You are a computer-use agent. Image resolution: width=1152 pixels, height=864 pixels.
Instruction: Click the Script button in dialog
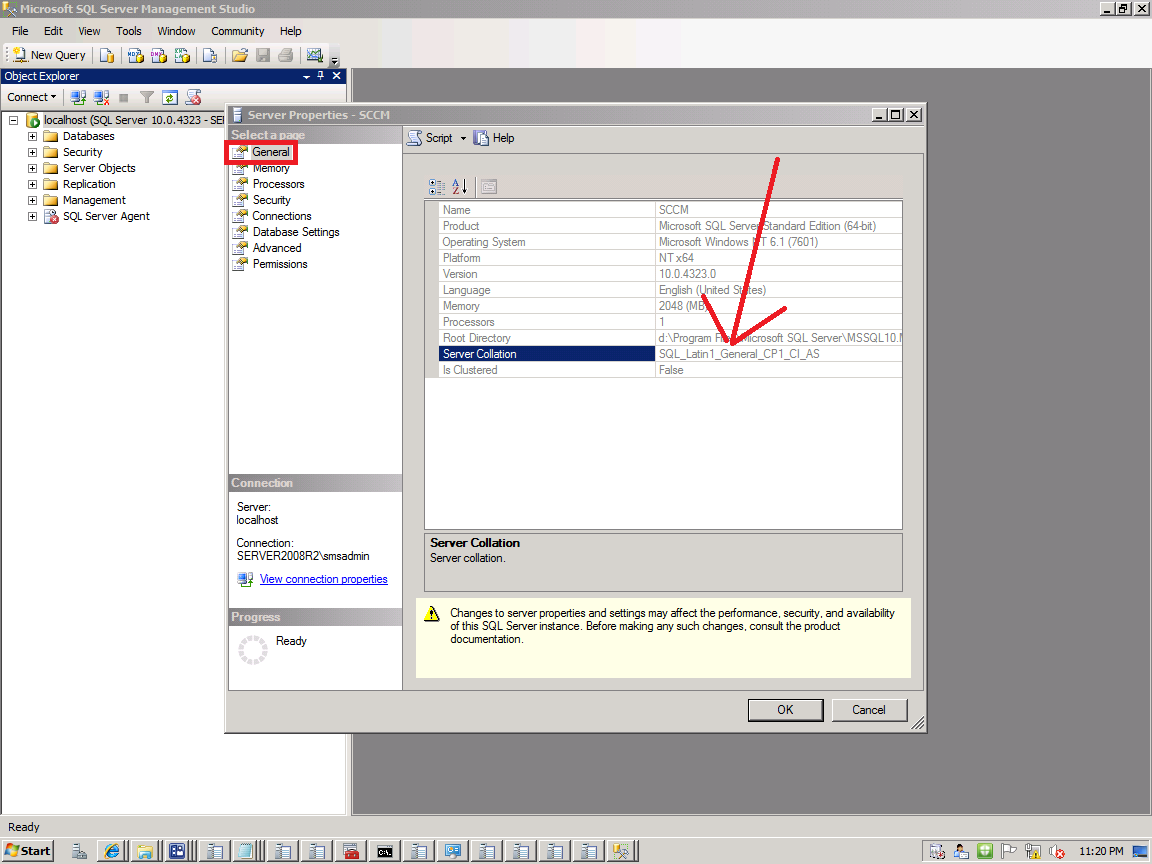[431, 138]
